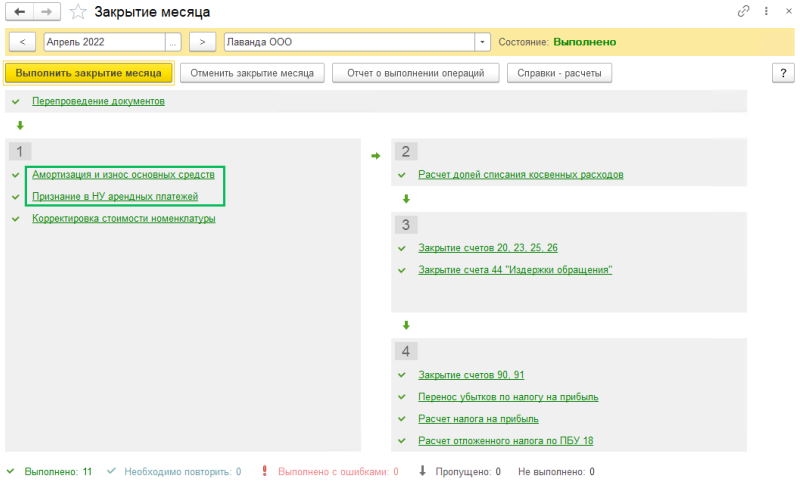Image resolution: width=800 pixels, height=485 pixels.
Task: Click the Не выполнено: 0 status
Action: pos(556,472)
